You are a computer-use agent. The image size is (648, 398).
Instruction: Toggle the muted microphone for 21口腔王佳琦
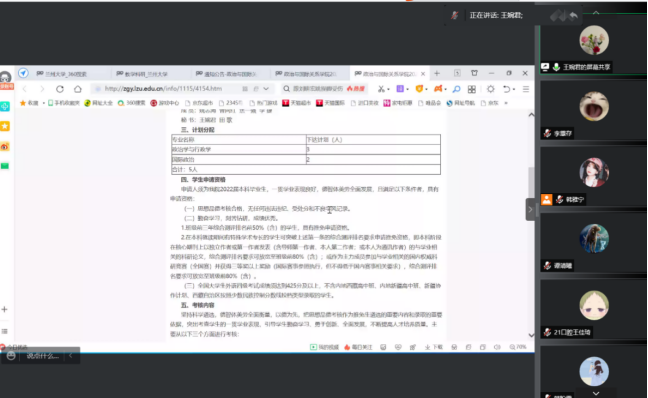(x=547, y=332)
